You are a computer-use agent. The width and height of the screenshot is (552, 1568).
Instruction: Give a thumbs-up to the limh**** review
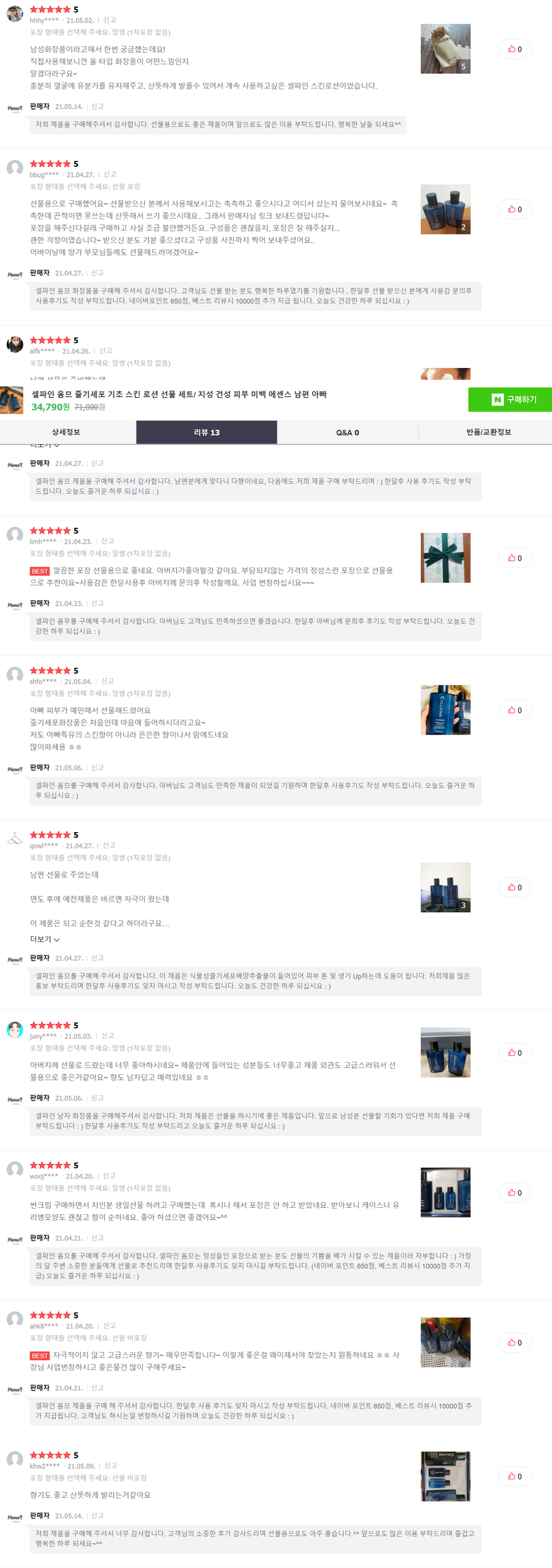(x=515, y=558)
